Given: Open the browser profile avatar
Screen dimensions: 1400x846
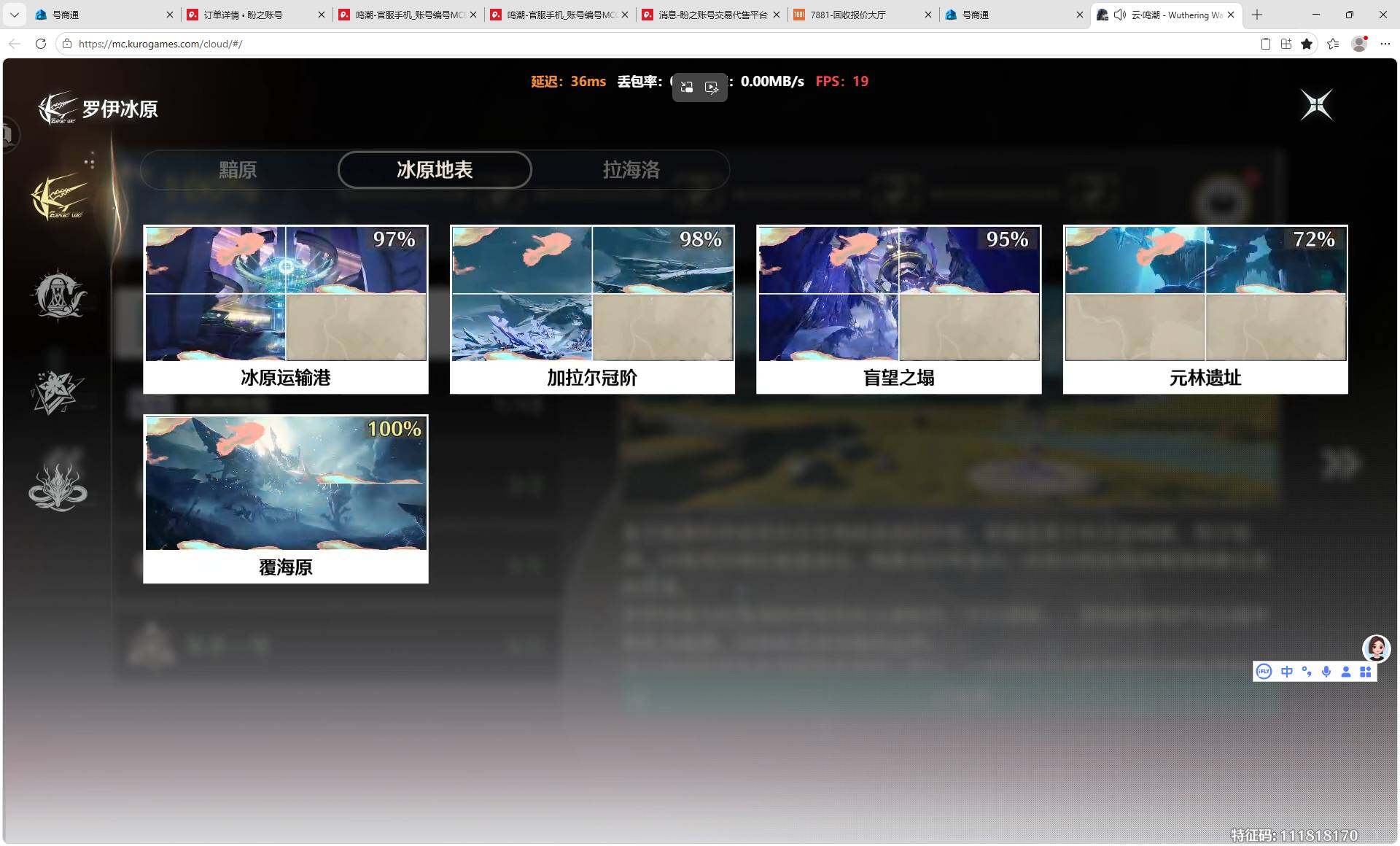Looking at the screenshot, I should pos(1359,44).
